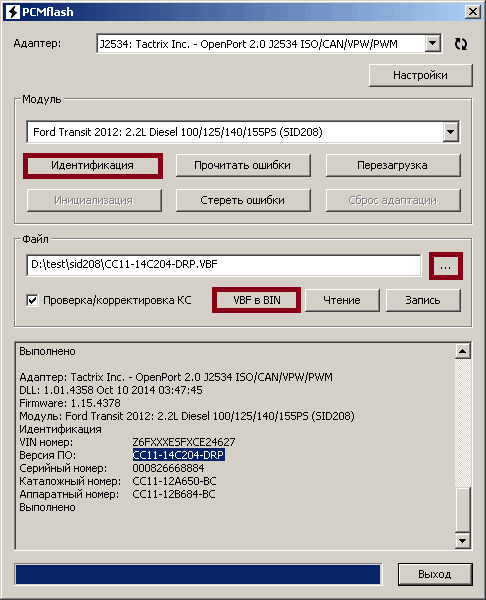Expand the Адаптер dropdown arrow
The width and height of the screenshot is (486, 600).
tap(432, 44)
